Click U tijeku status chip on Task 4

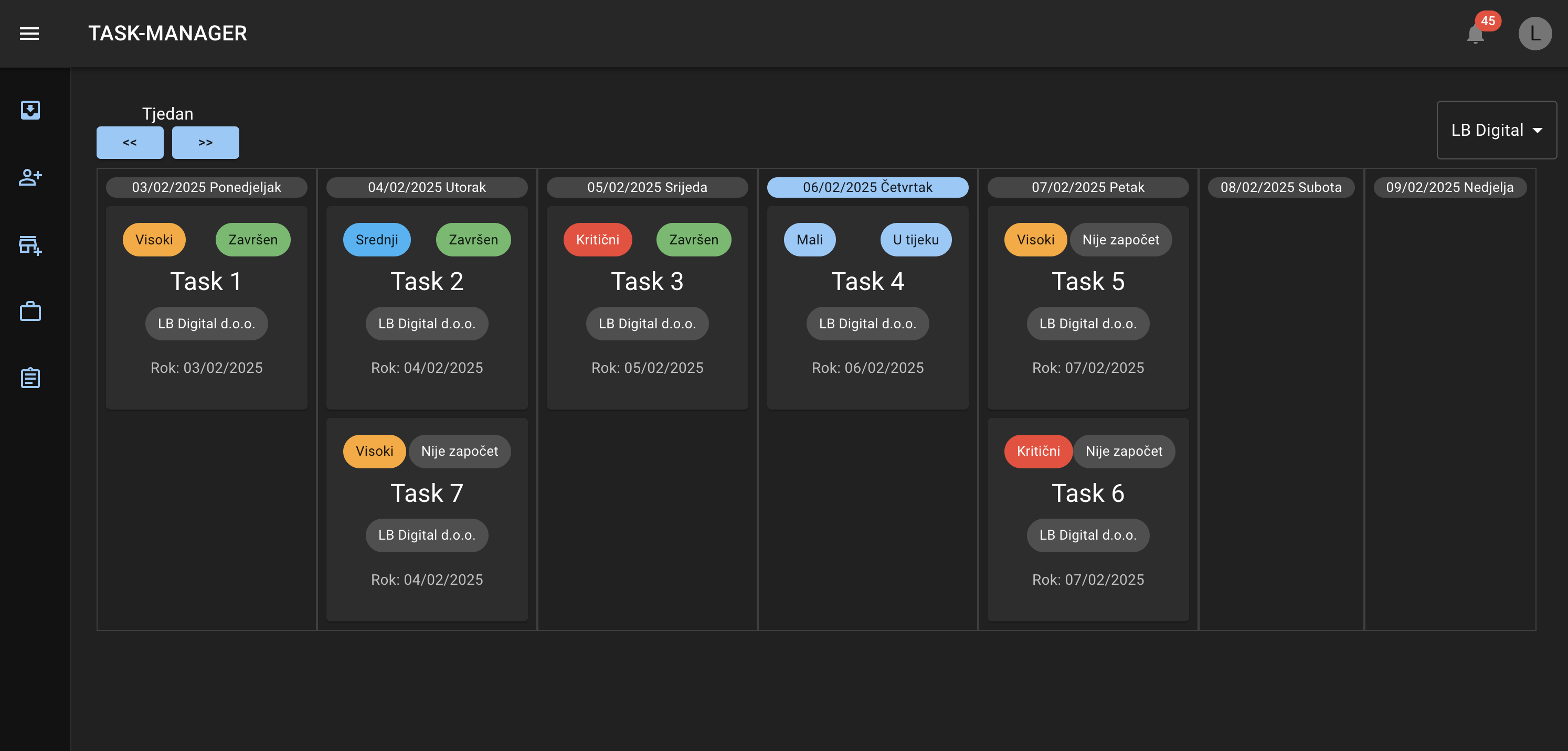click(x=916, y=240)
